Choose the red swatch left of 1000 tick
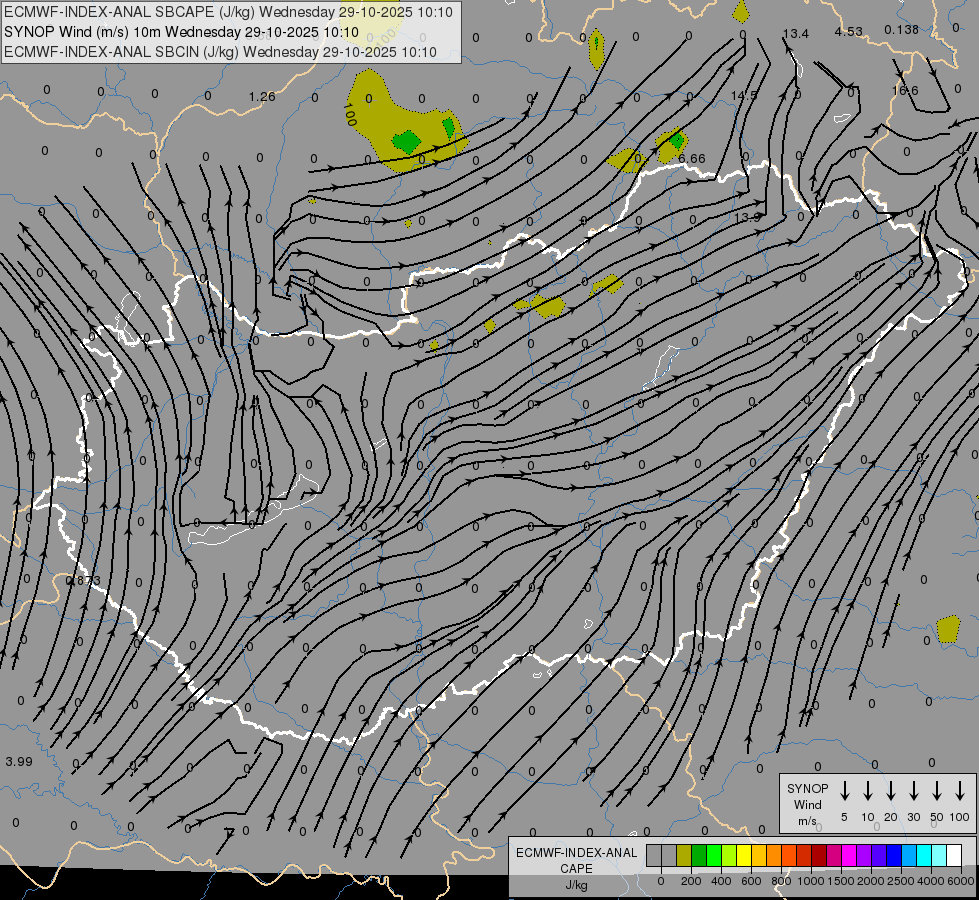Screen dimensions: 979x900 [804, 856]
